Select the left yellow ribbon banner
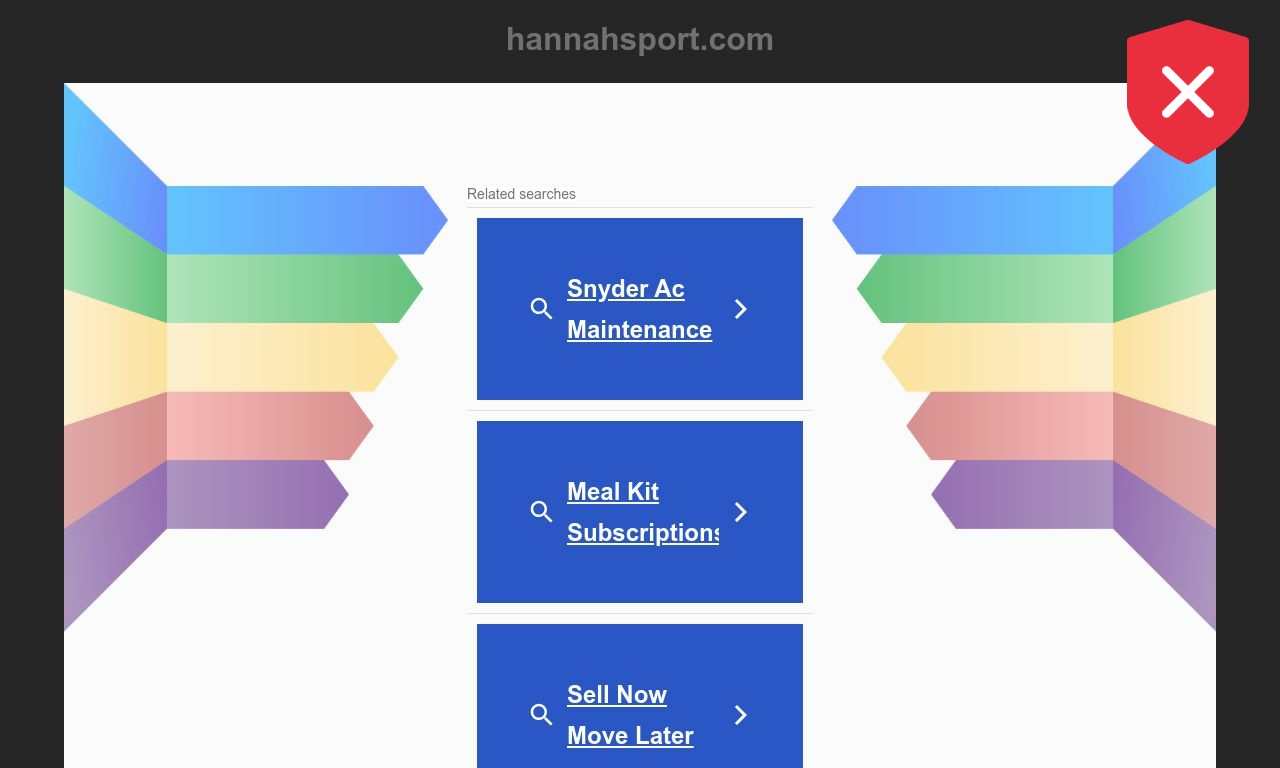Viewport: 1280px width, 768px height. (270, 357)
